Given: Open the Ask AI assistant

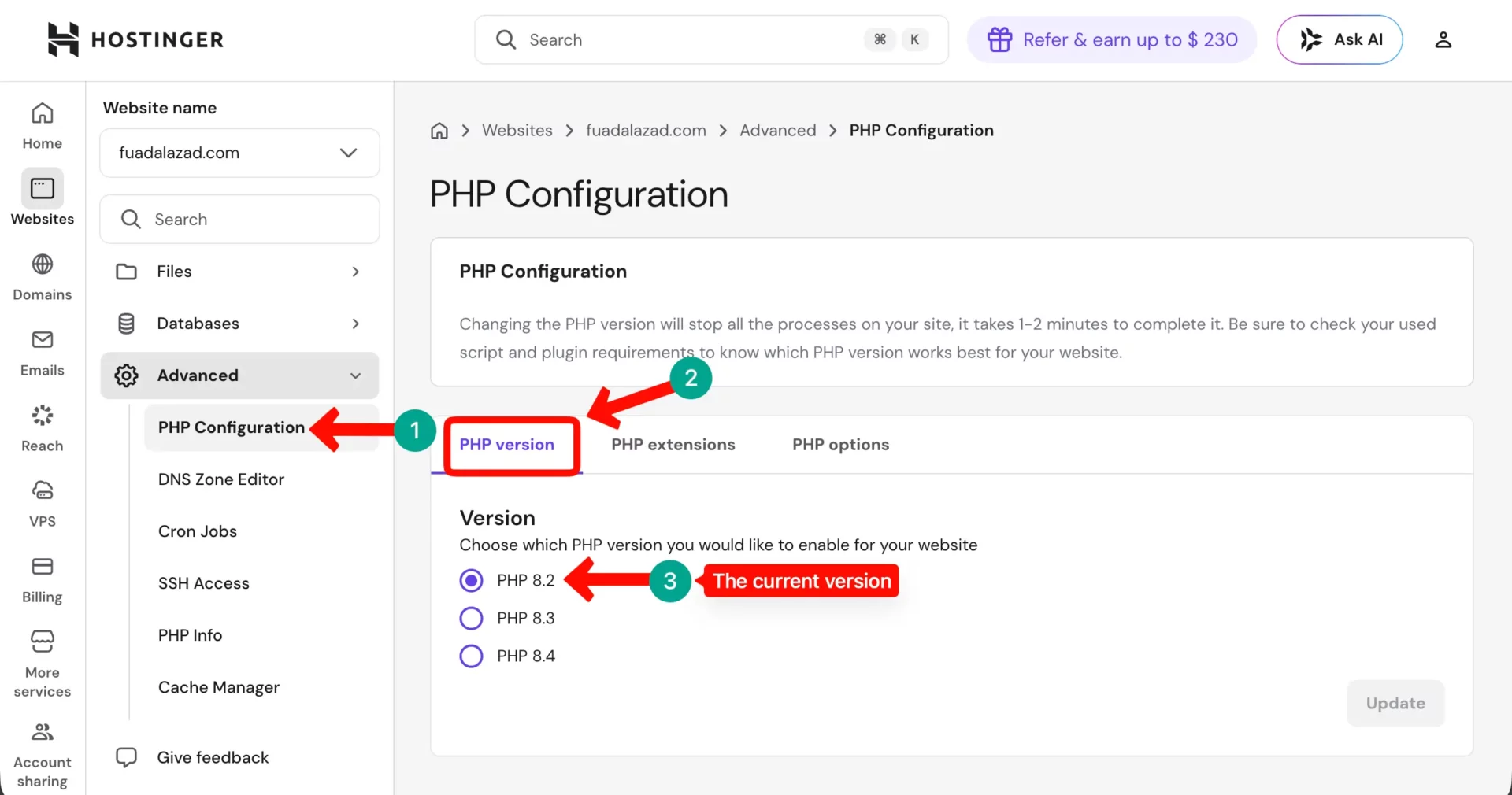Looking at the screenshot, I should pyautogui.click(x=1339, y=39).
